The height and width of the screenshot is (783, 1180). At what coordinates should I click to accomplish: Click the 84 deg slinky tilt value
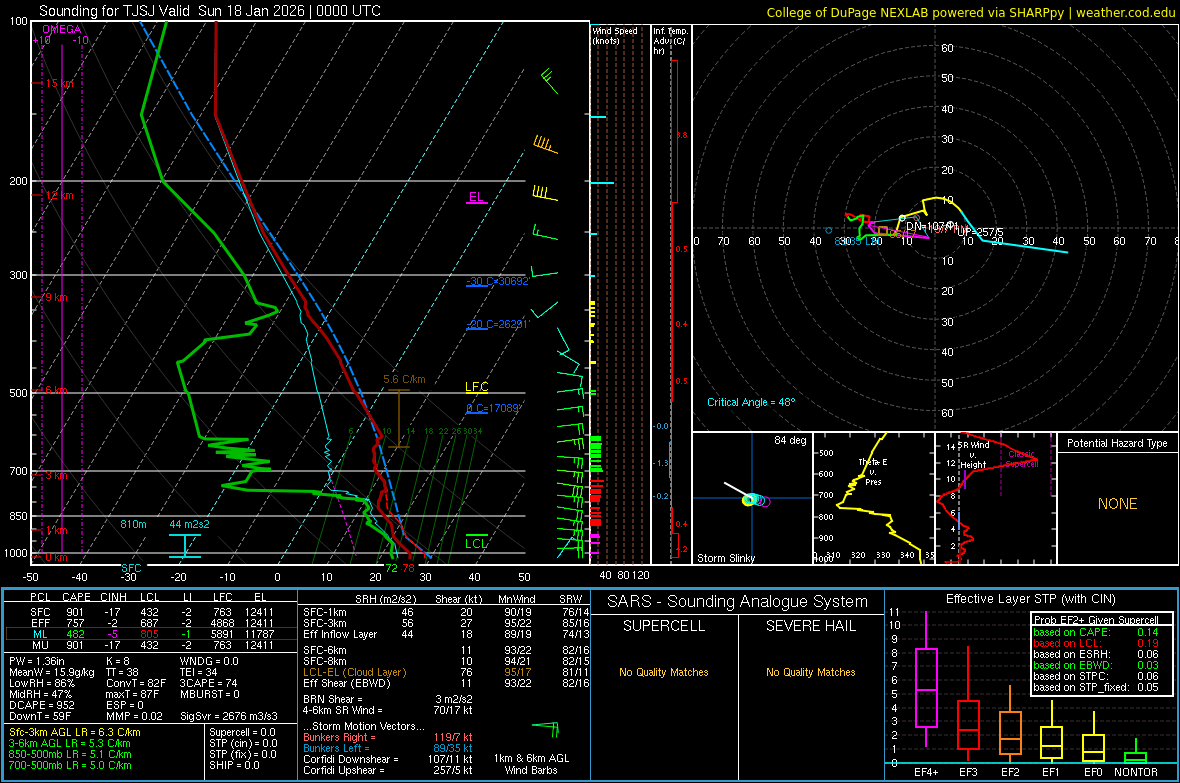tap(790, 440)
